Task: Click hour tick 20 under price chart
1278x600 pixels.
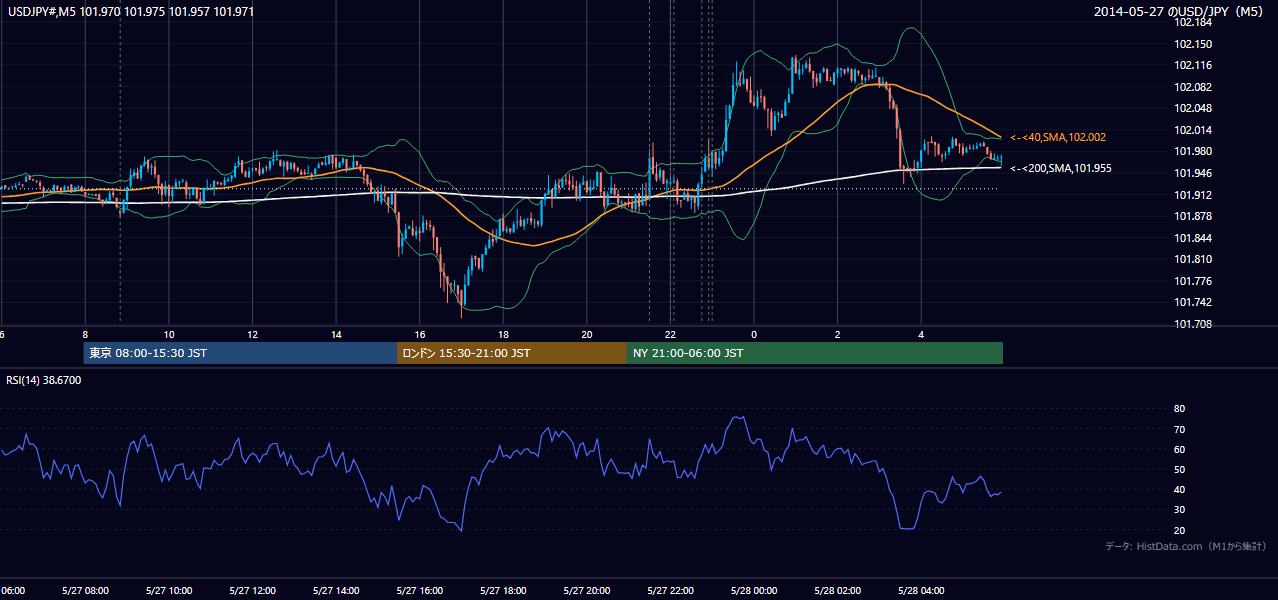Action: click(587, 334)
